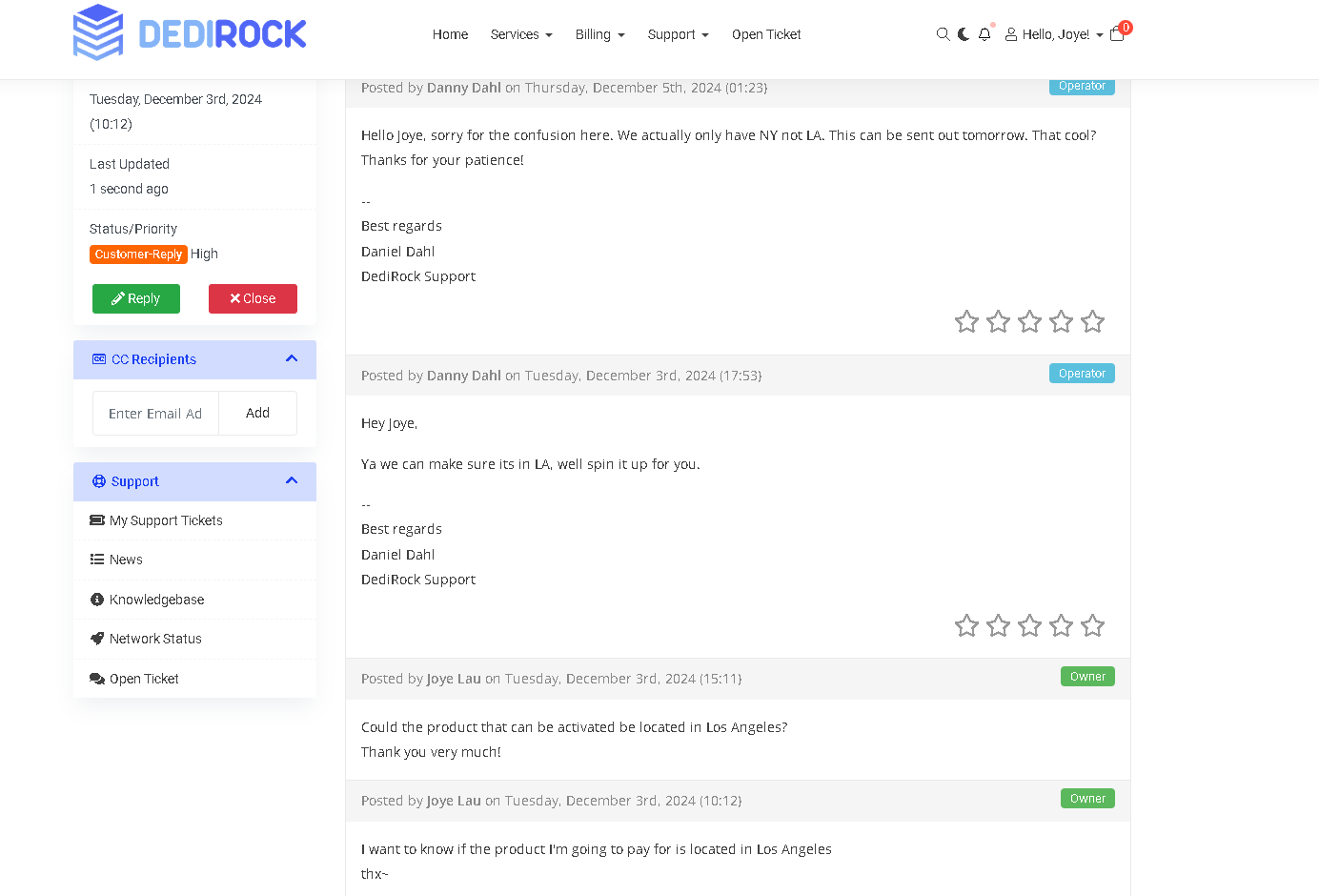Go to the Home page

450,34
